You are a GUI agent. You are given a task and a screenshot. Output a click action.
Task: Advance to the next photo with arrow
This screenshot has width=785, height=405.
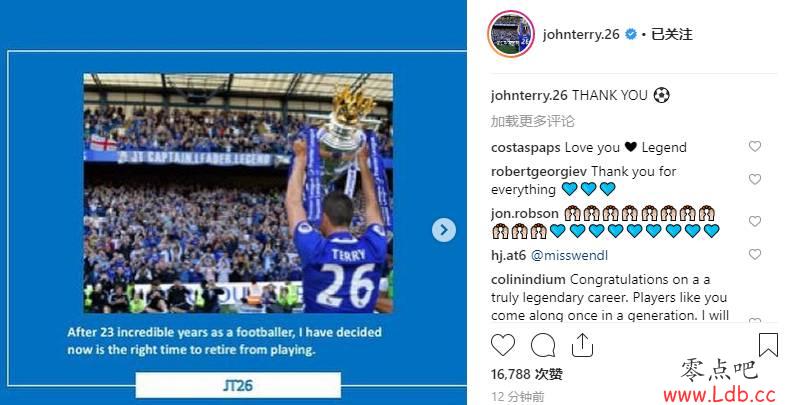(444, 230)
